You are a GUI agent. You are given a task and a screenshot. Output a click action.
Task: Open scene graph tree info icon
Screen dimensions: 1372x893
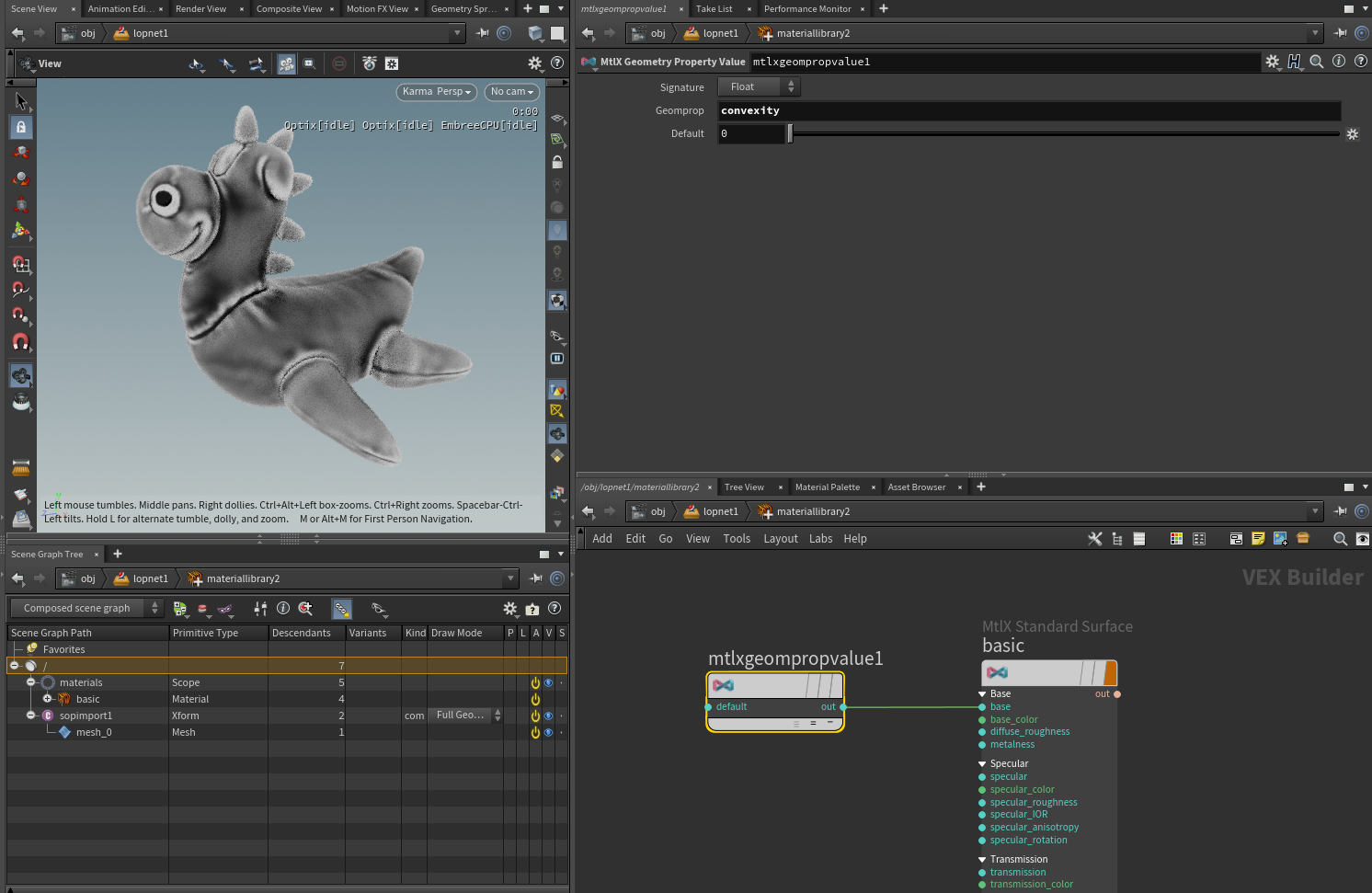[283, 608]
